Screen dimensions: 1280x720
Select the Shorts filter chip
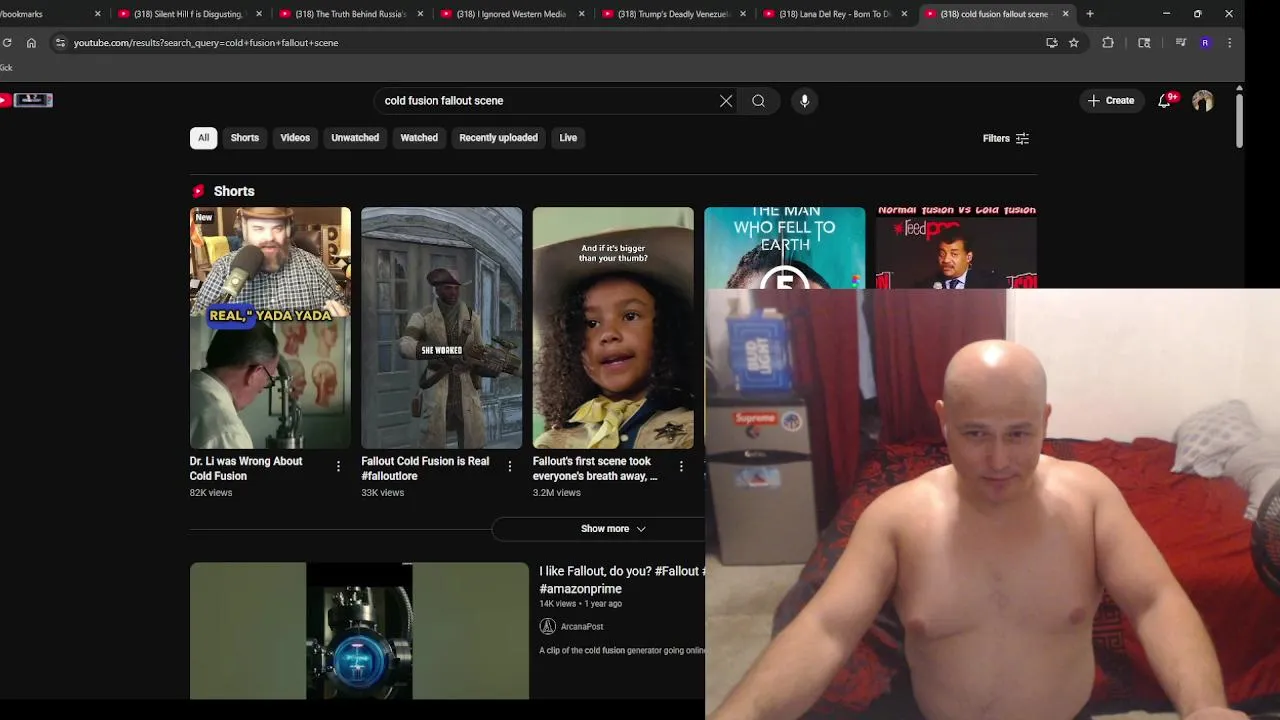click(245, 138)
